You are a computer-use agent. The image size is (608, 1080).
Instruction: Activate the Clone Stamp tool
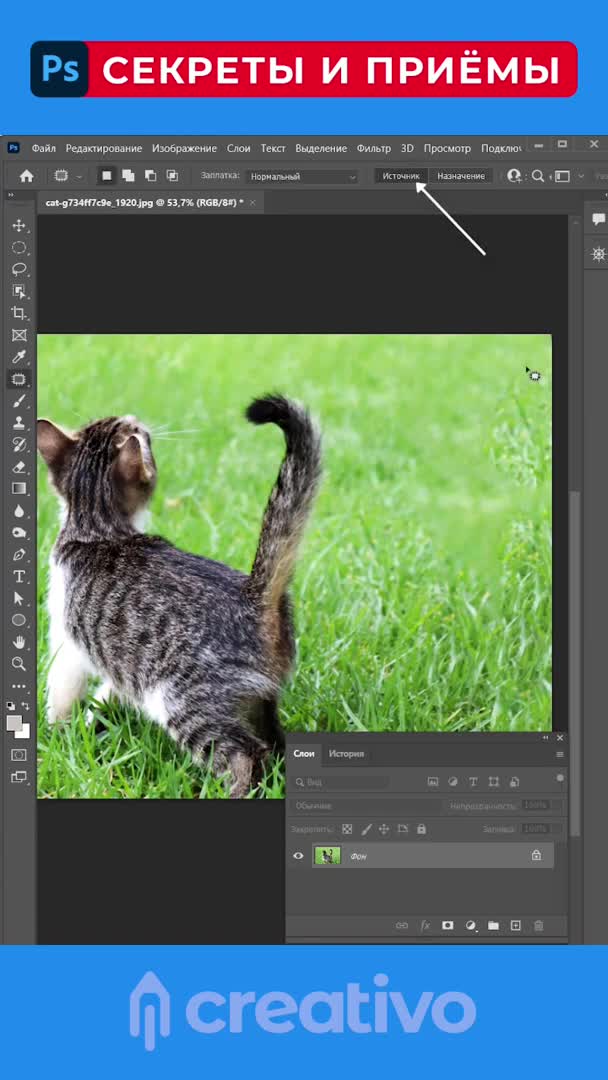point(19,423)
